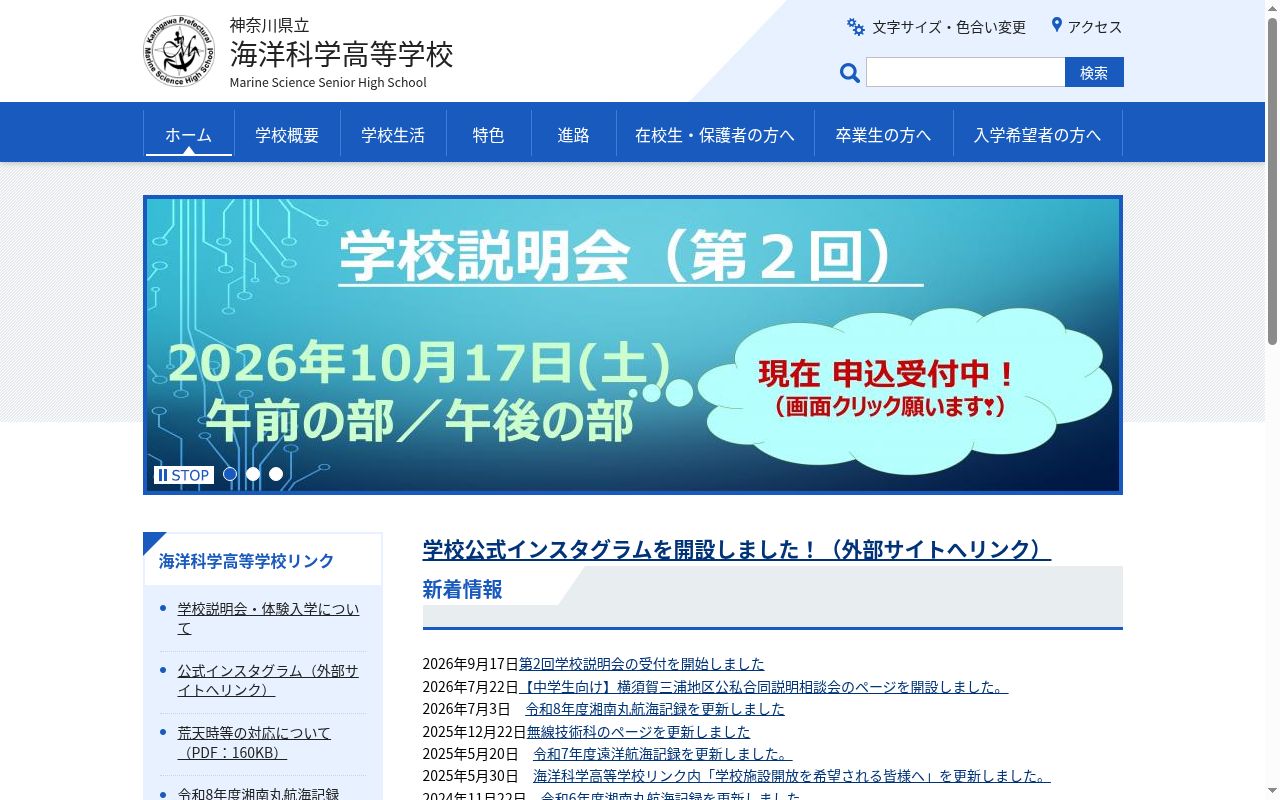Image resolution: width=1280 pixels, height=800 pixels.
Task: Click 海洋科学高等学校 site title
Action: (341, 53)
